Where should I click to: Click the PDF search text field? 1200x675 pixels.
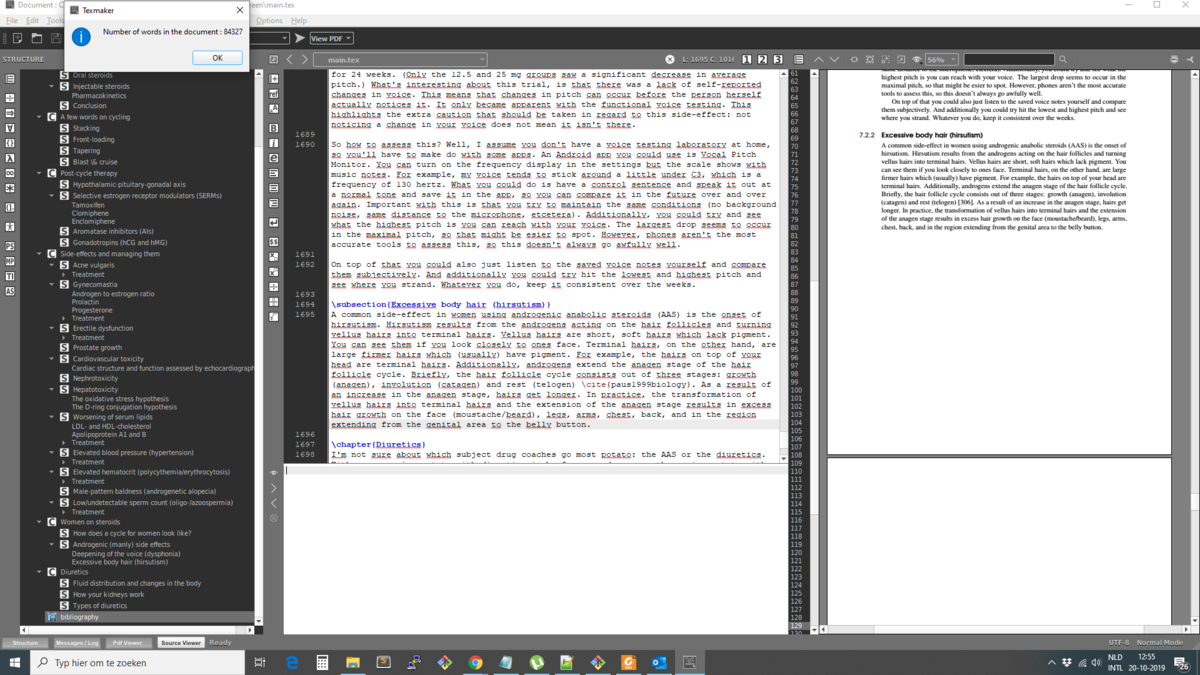[x=1008, y=60]
